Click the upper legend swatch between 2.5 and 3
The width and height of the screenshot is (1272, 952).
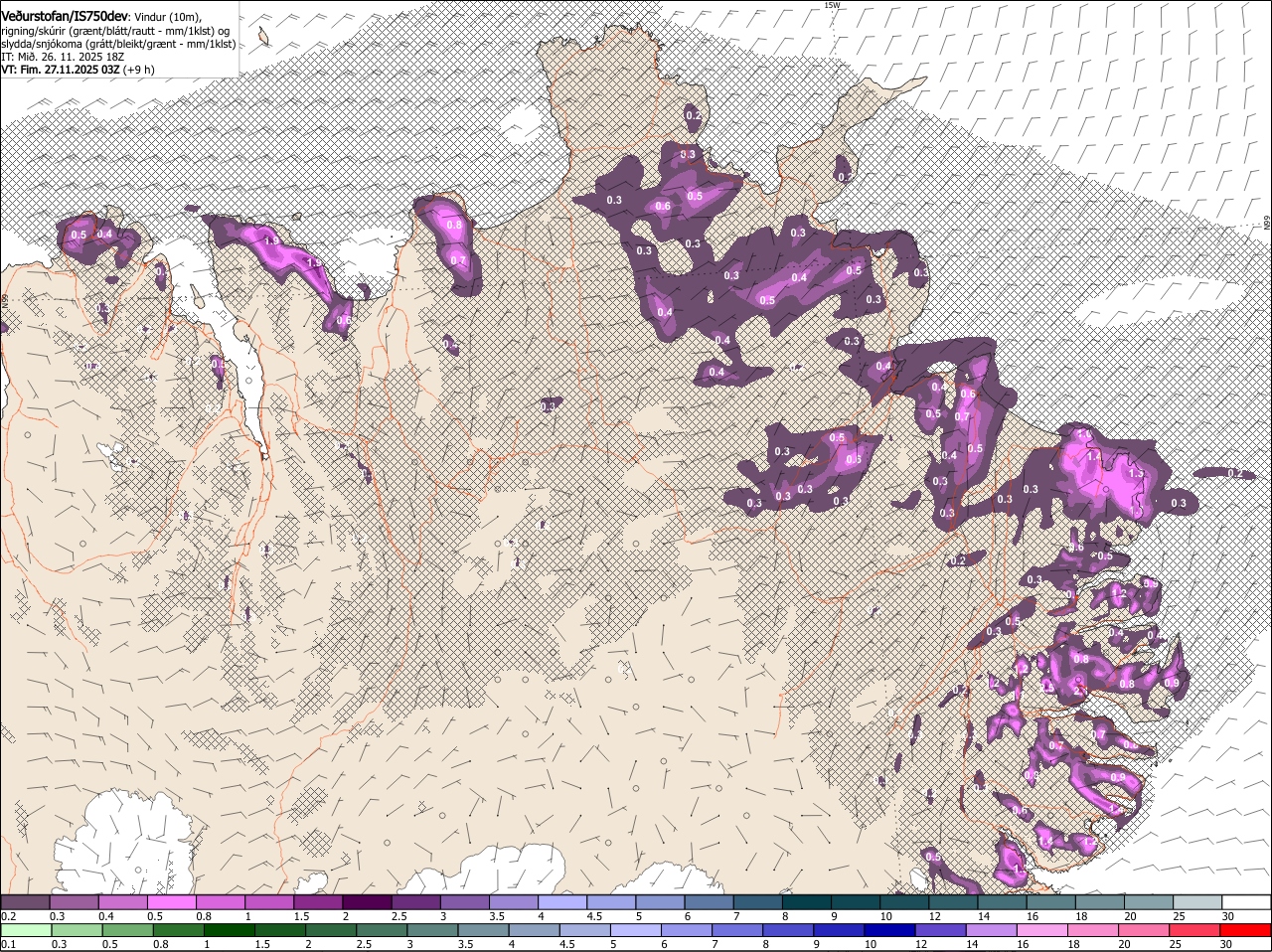415,902
